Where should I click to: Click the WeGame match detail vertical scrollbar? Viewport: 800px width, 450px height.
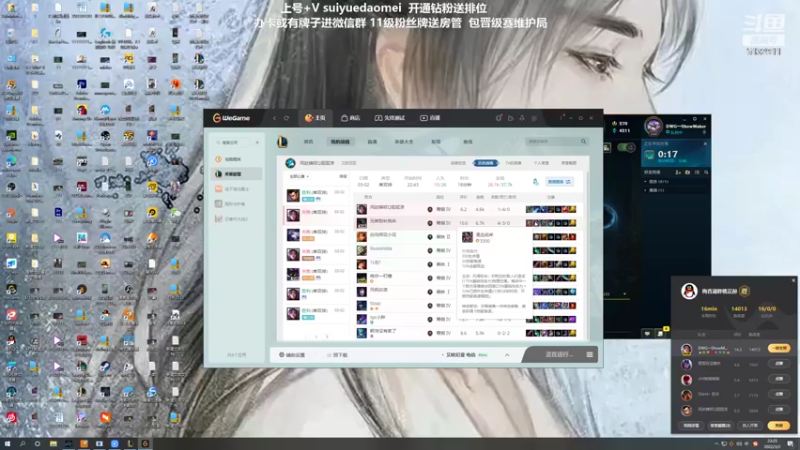click(x=587, y=255)
